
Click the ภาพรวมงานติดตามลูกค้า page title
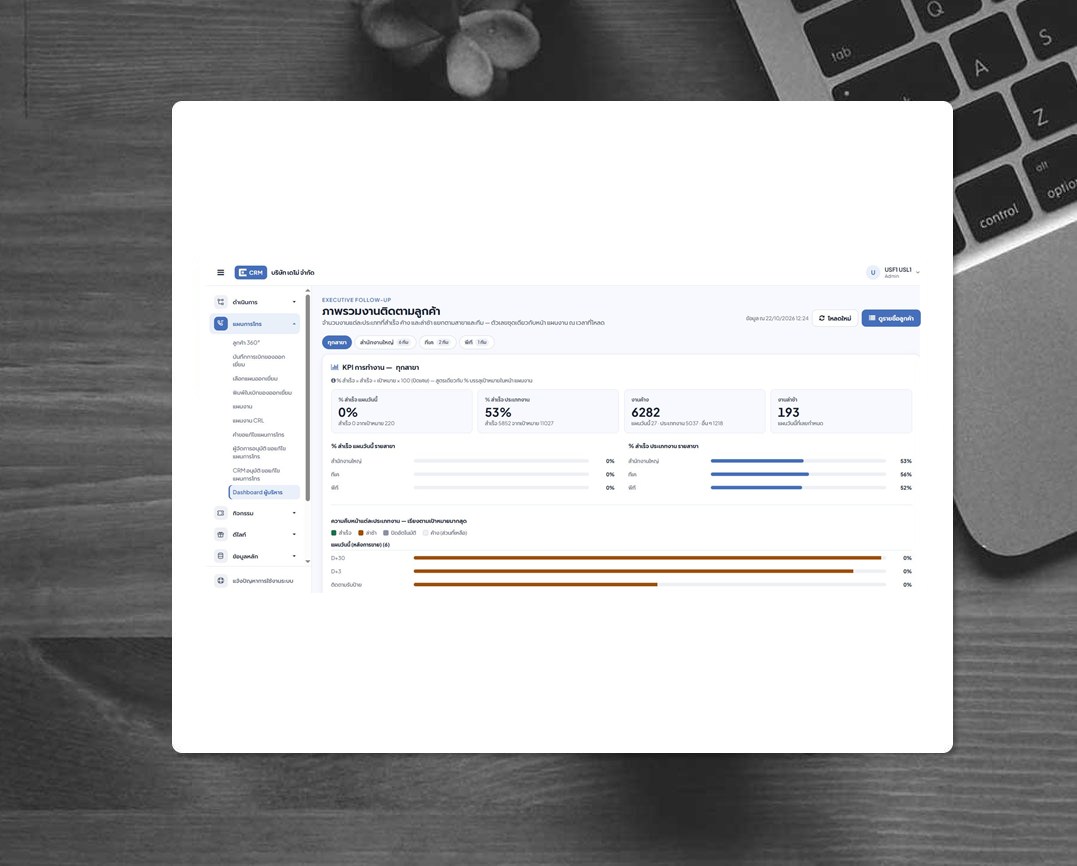click(381, 311)
